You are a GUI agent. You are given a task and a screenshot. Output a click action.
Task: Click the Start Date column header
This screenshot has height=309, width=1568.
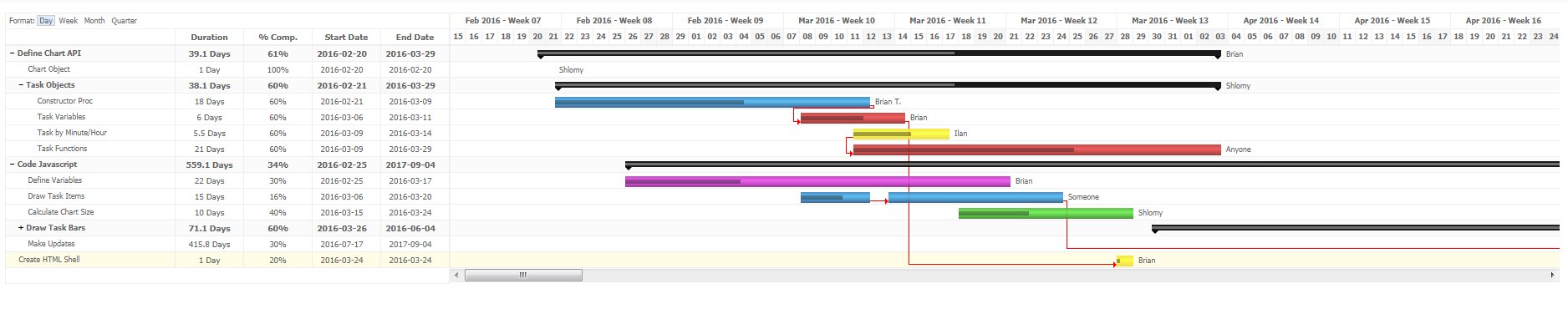(x=346, y=37)
